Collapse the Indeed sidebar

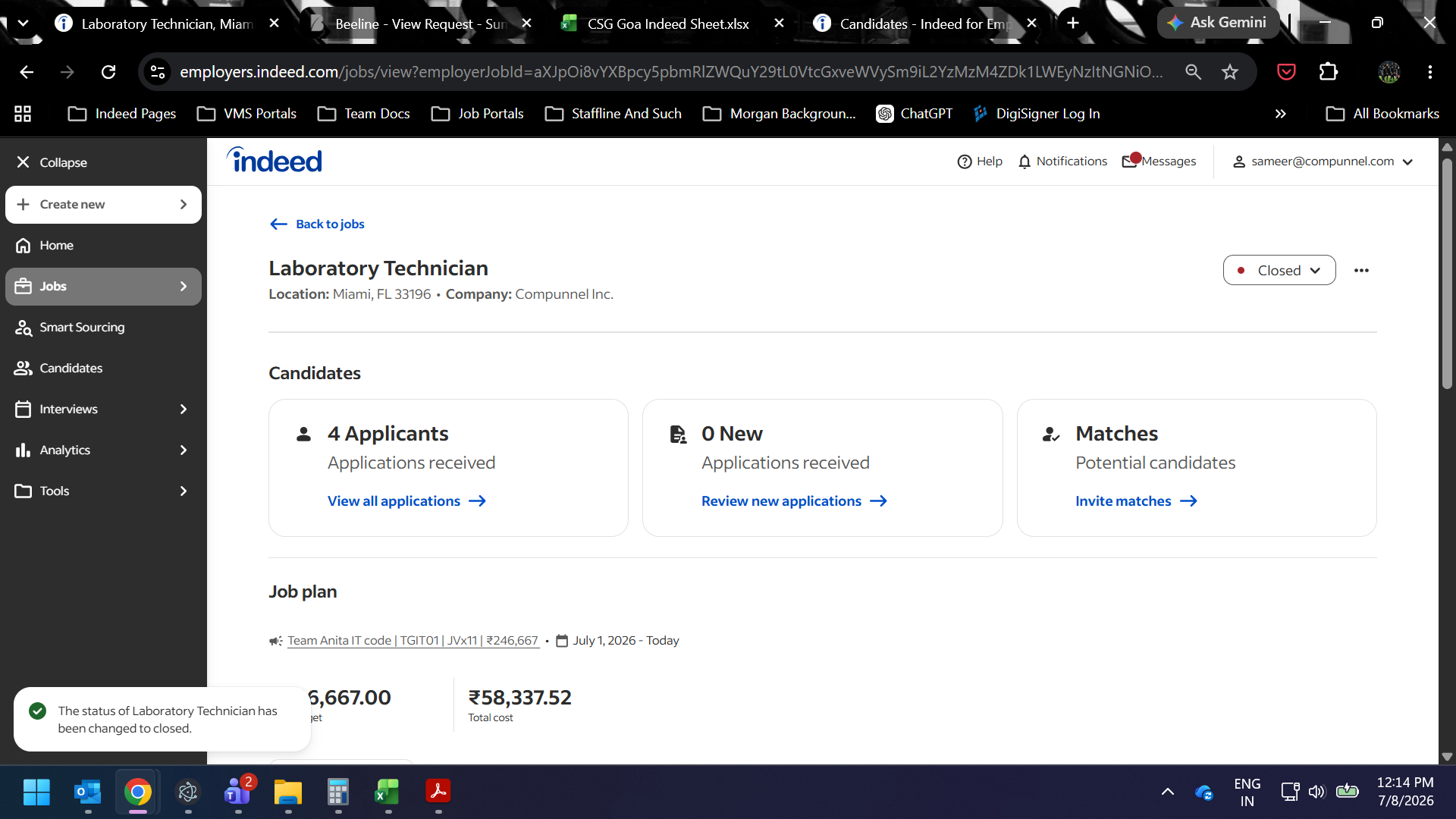52,162
